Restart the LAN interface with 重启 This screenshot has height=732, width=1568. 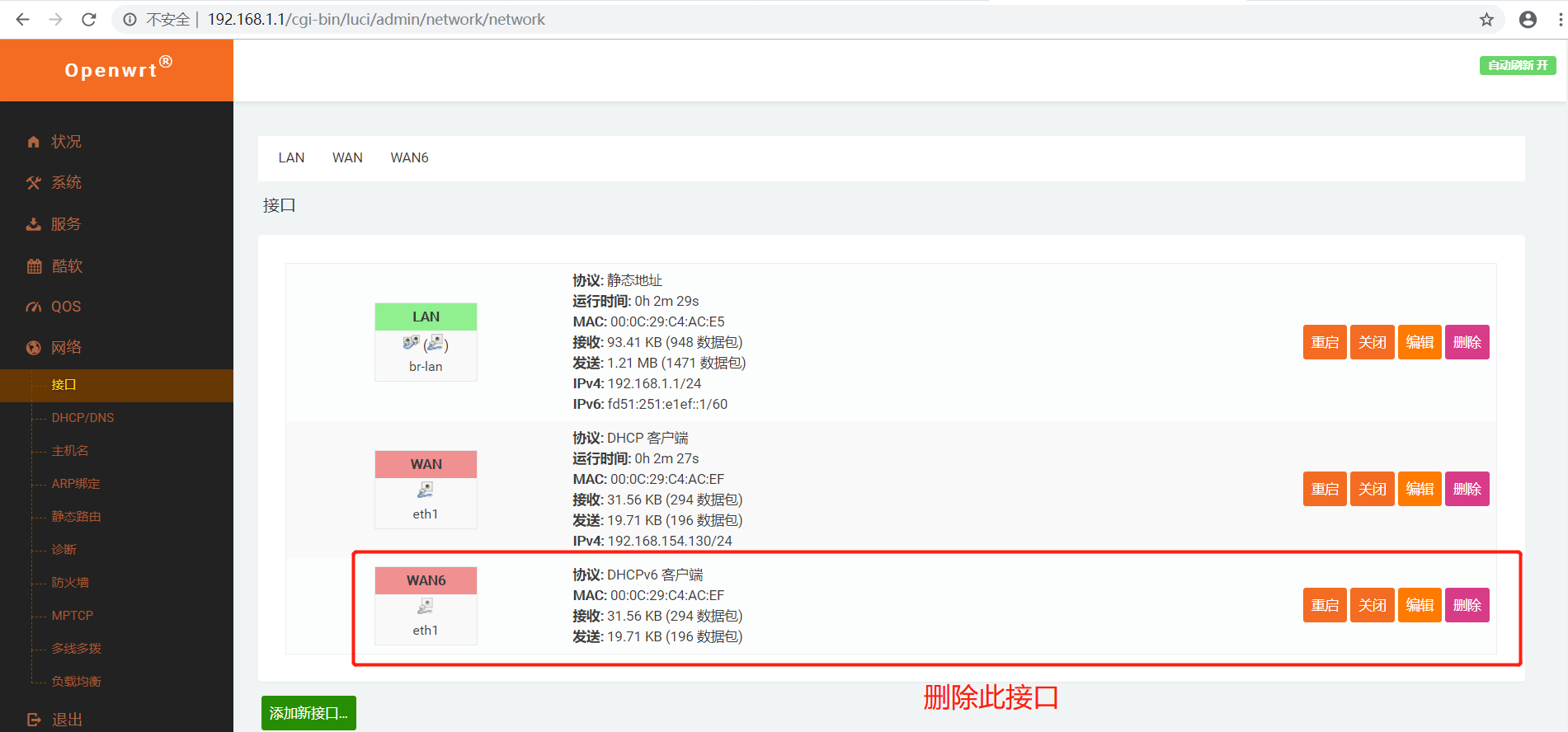(1325, 342)
